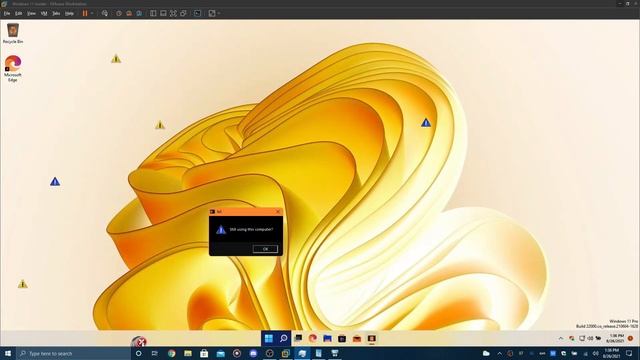Click the Unity mode toolbar icon
Screen dimensions: 640x360
click(x=184, y=13)
